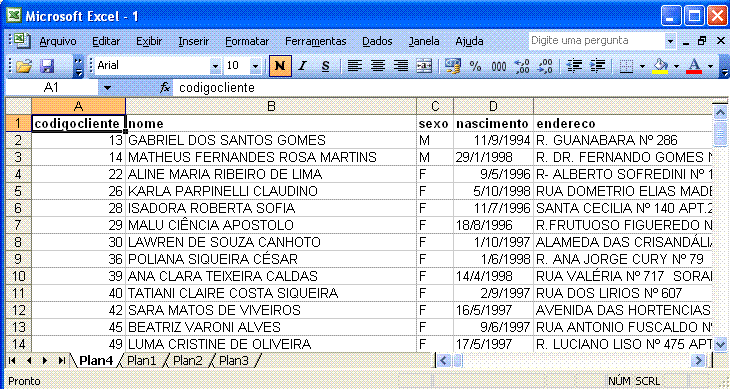Select column B header
Viewport: 730px width, 389px height.
coord(271,107)
